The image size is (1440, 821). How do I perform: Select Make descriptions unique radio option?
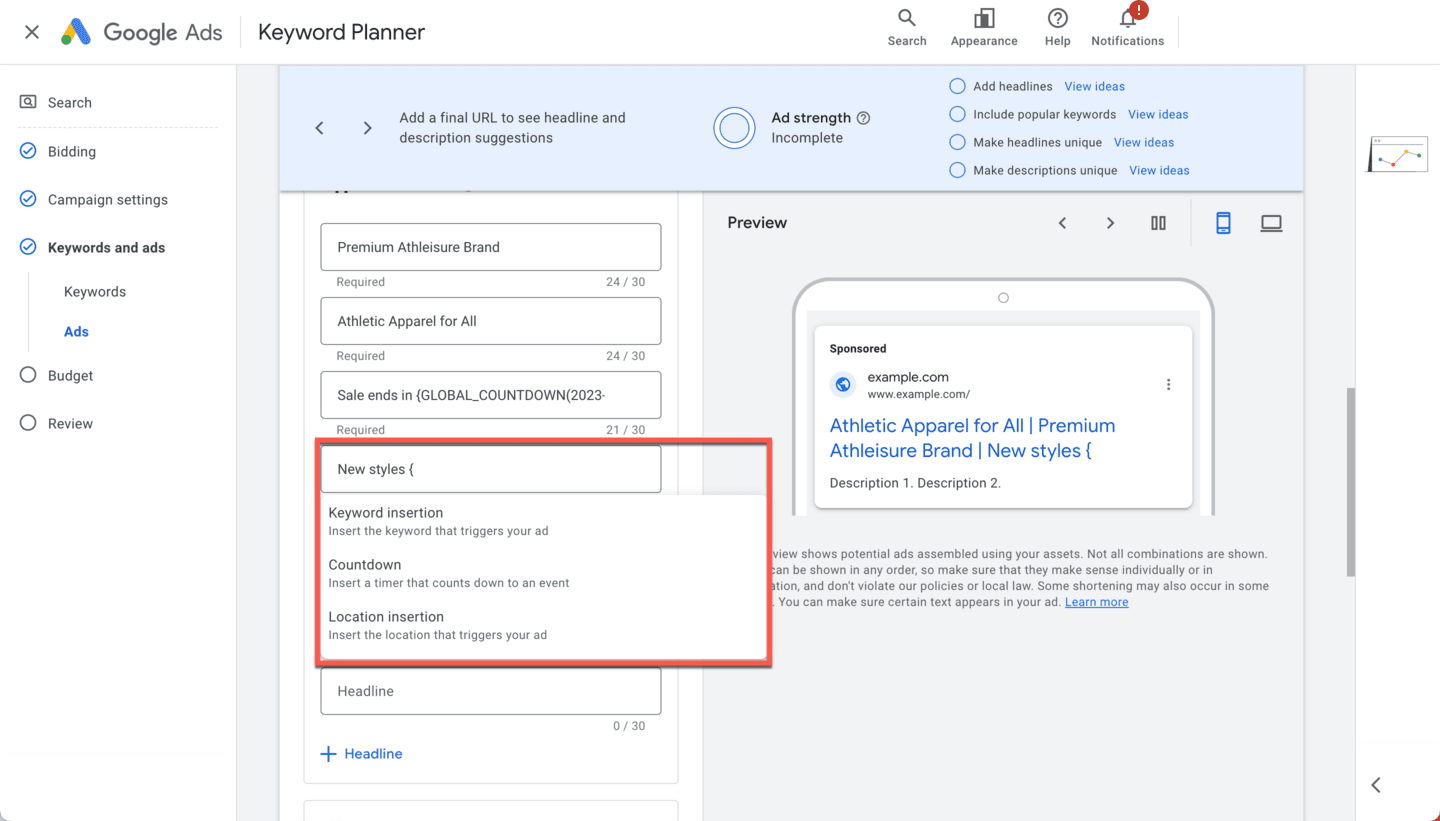957,170
